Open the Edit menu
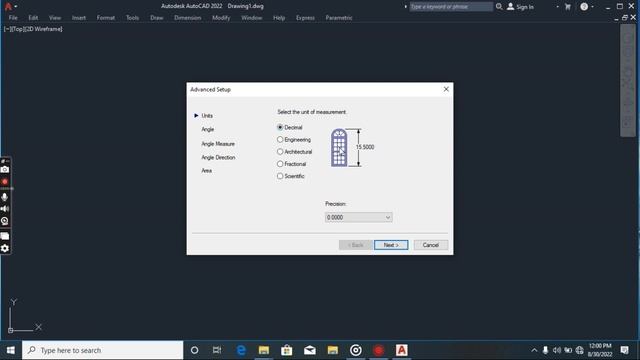The height and width of the screenshot is (360, 640). 33,18
